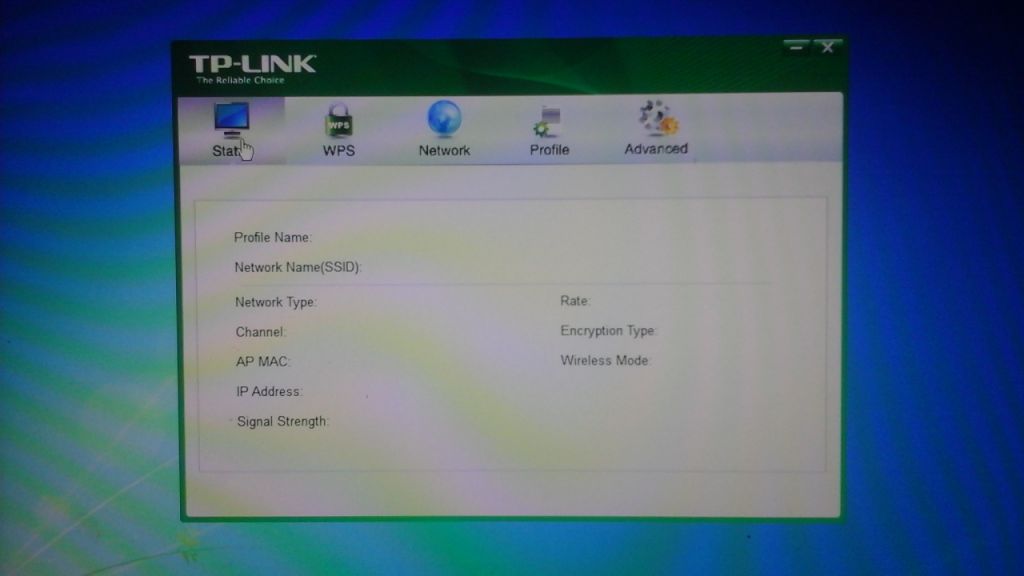This screenshot has height=576, width=1024.
Task: Click the 'Channel:' label
Action: 261,332
